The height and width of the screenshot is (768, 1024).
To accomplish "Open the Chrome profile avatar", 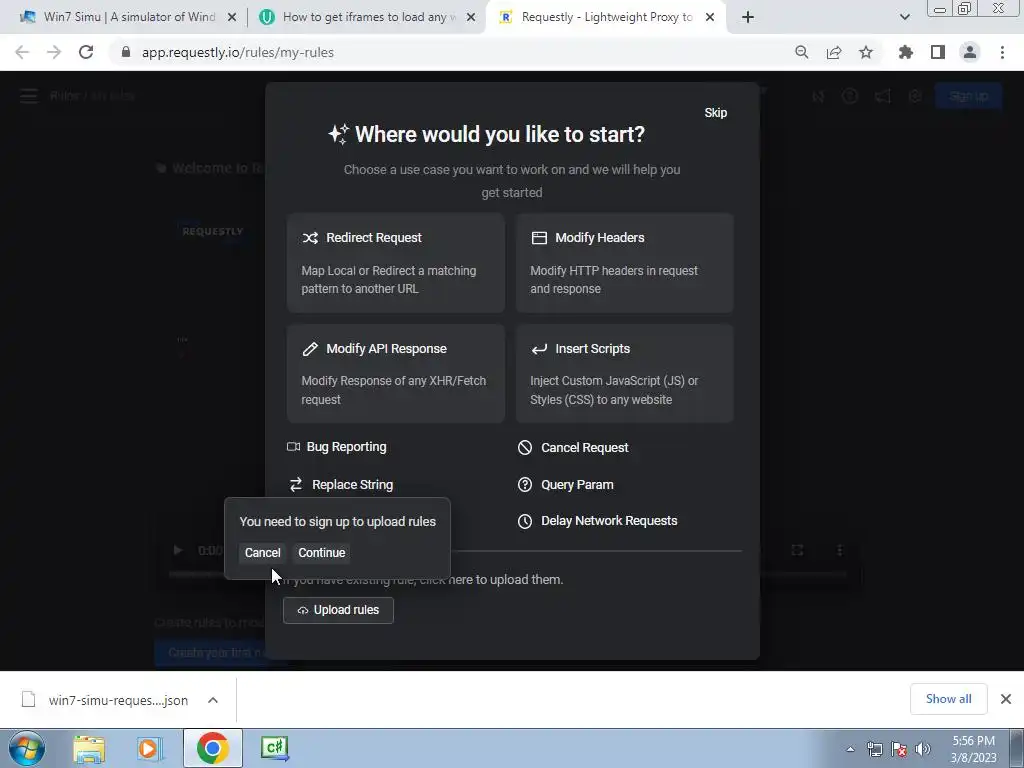I will pos(970,52).
